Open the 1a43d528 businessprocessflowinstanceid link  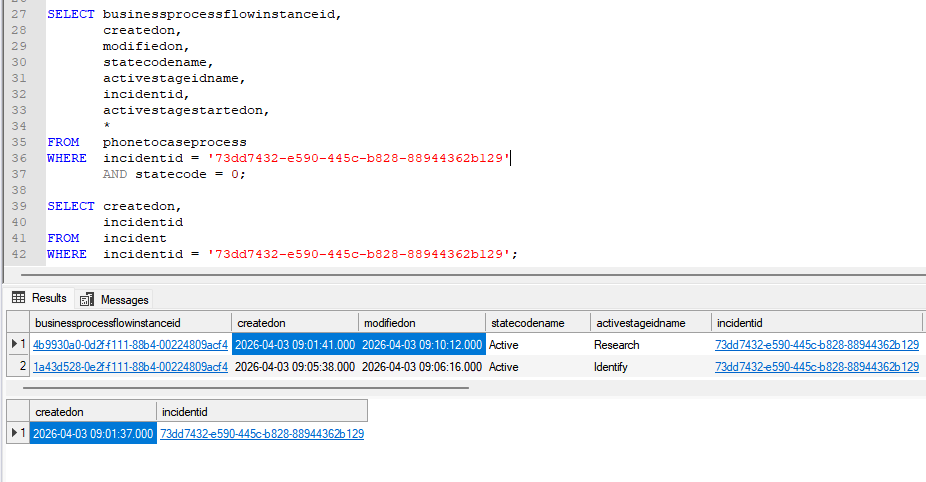pyautogui.click(x=130, y=367)
